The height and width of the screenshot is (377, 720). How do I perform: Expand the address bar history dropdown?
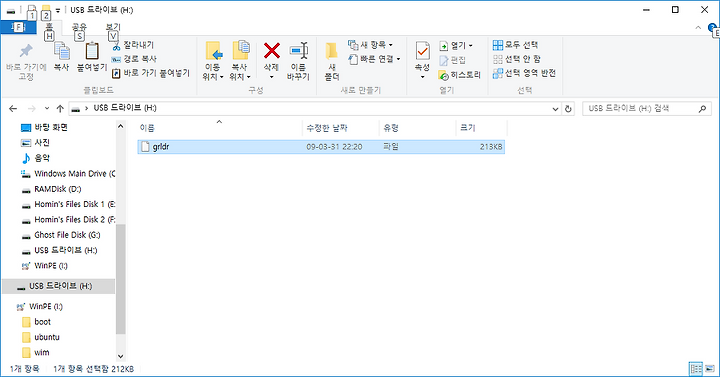555,109
